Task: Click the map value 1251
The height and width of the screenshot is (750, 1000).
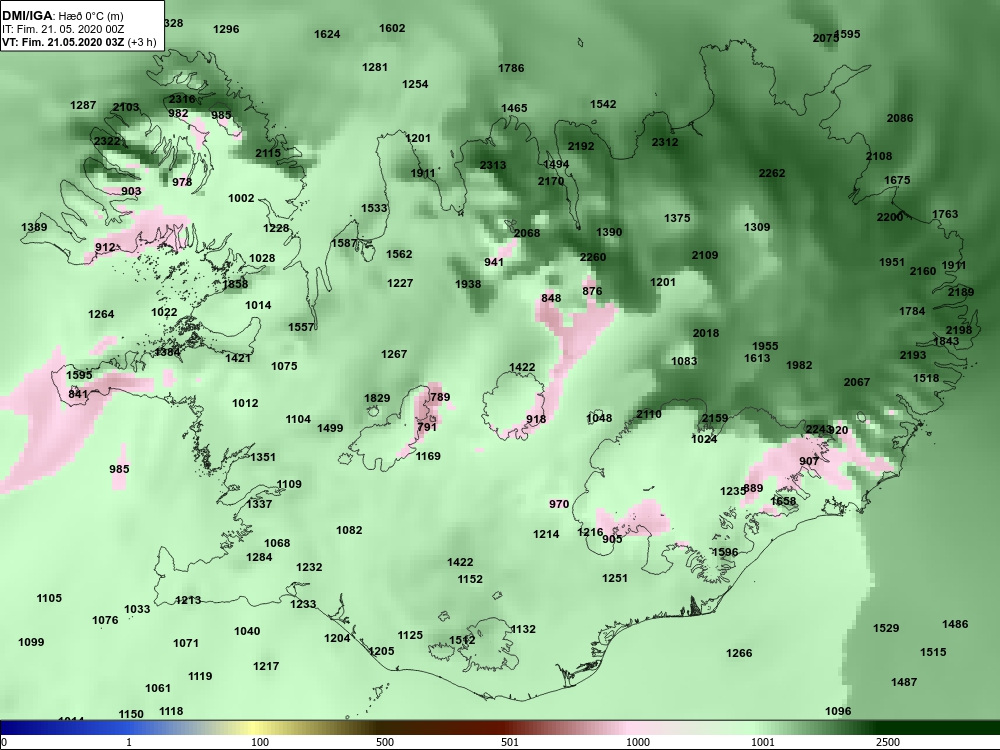Action: tap(615, 578)
